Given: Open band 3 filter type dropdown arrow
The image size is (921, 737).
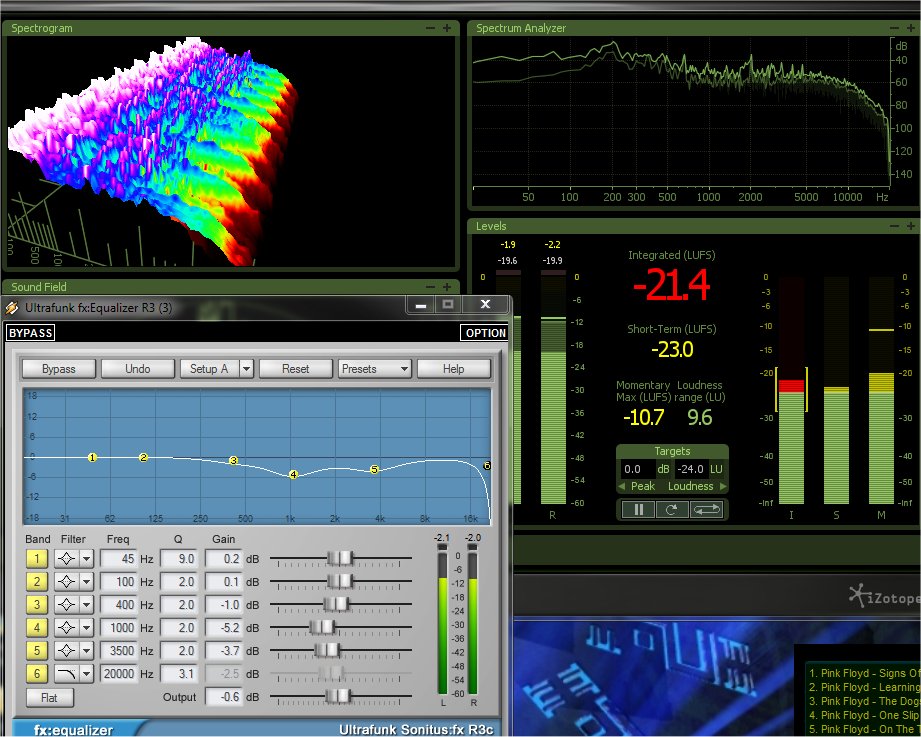Looking at the screenshot, I should (x=86, y=604).
